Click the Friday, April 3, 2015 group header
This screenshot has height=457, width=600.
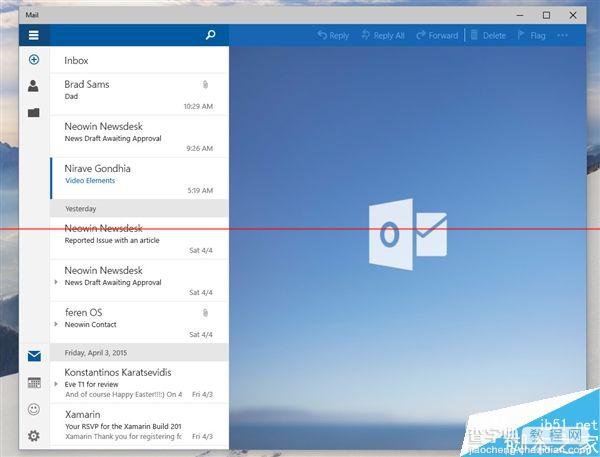point(139,353)
